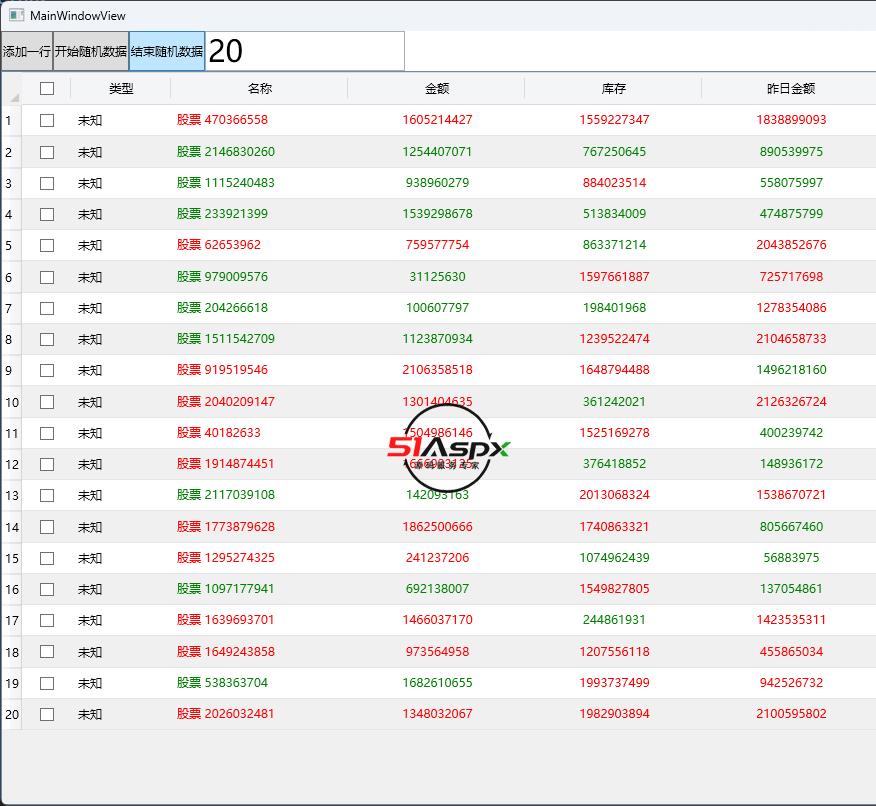This screenshot has height=806, width=876.
Task: Stop random data with 结束随机数据 button
Action: 167,51
